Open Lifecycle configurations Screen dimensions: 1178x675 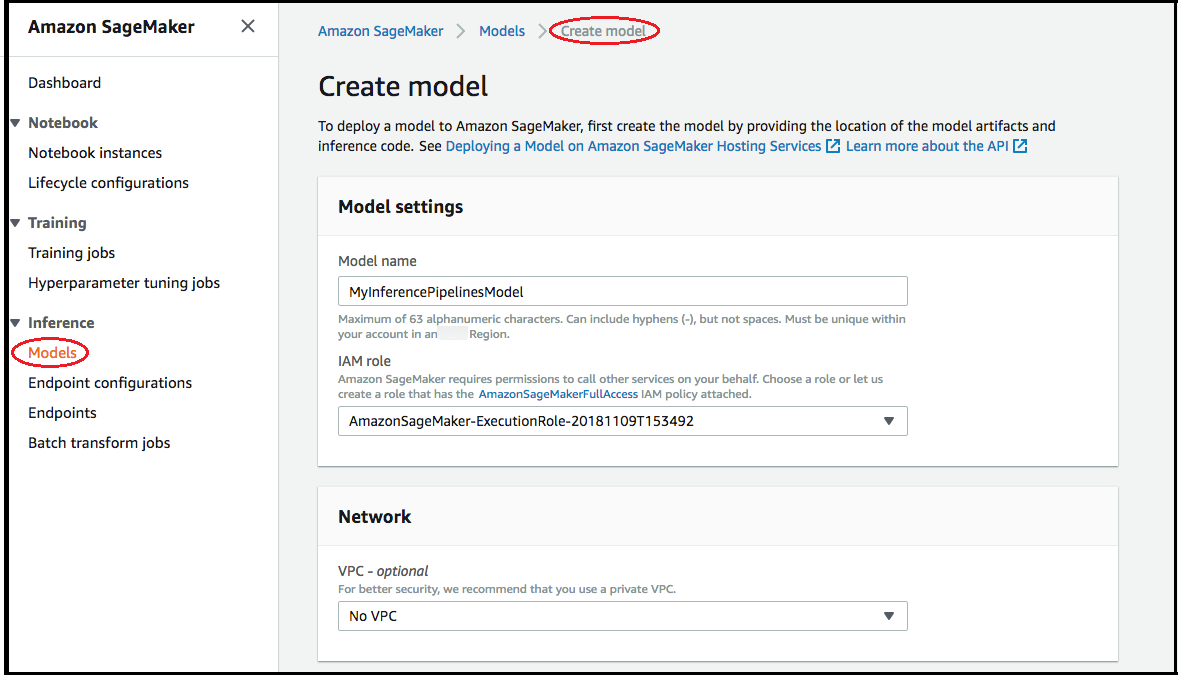point(108,183)
